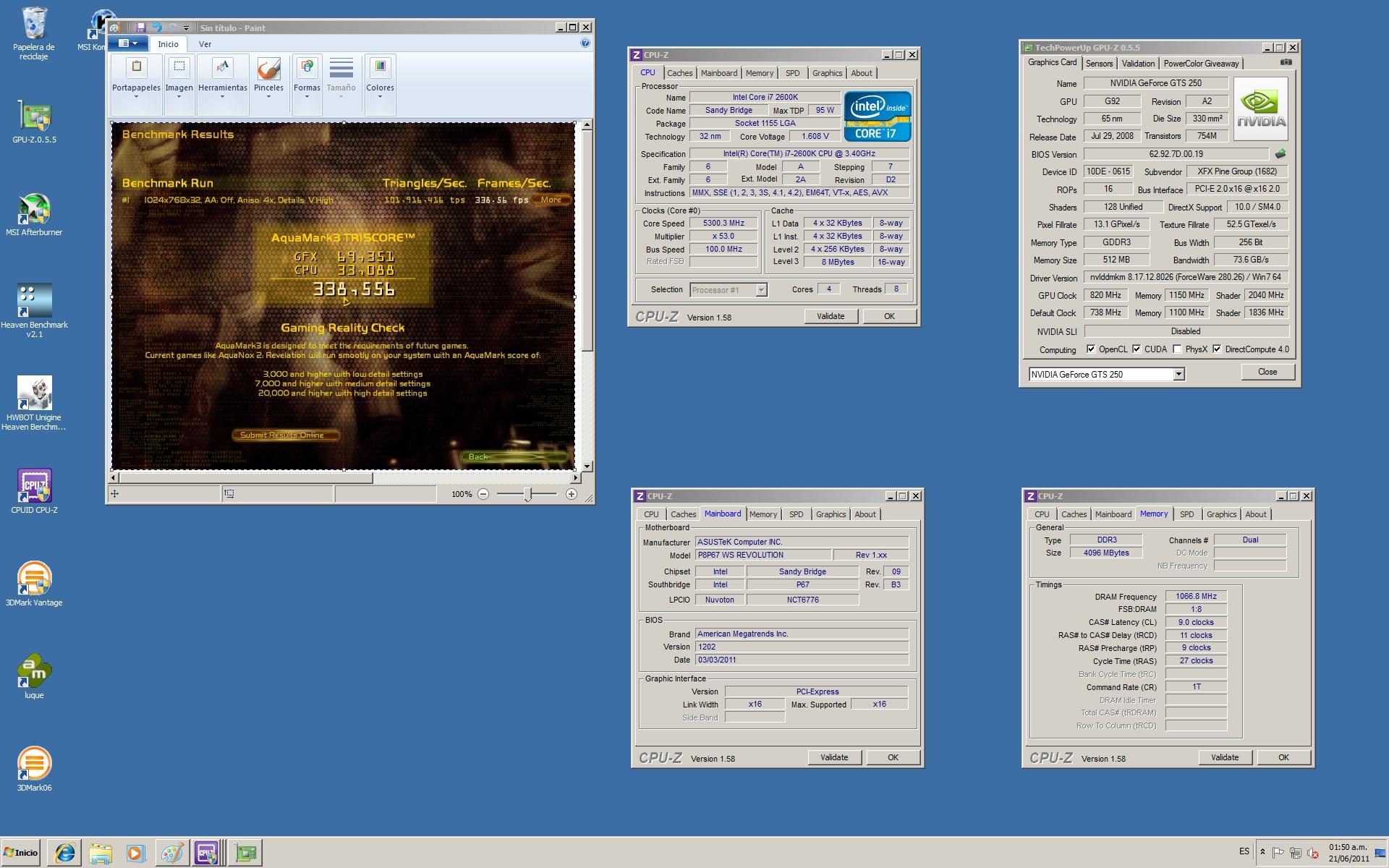
Task: Select the Heaven Benchmark v2.1 desktop shortcut
Action: pos(34,311)
